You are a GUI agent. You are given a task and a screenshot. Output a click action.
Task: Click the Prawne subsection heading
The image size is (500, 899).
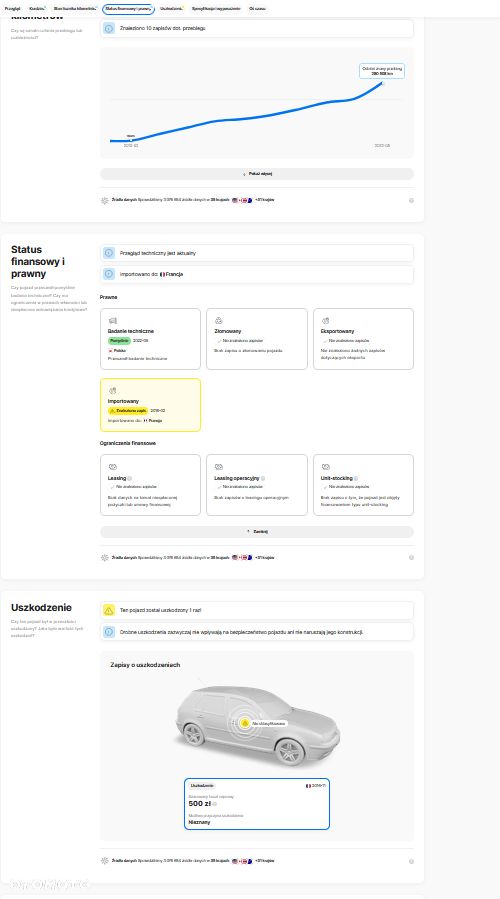pyautogui.click(x=108, y=297)
